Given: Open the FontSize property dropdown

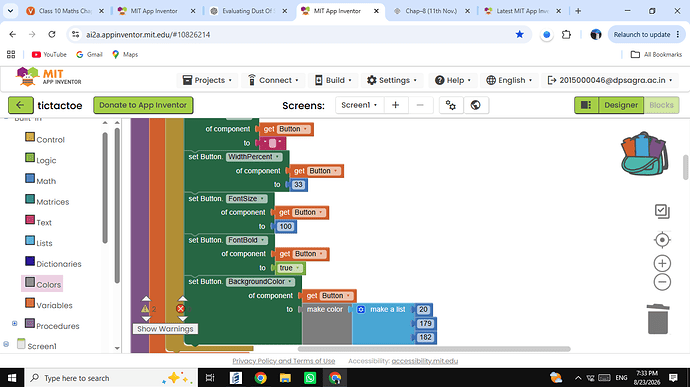Looking at the screenshot, I should [x=246, y=199].
